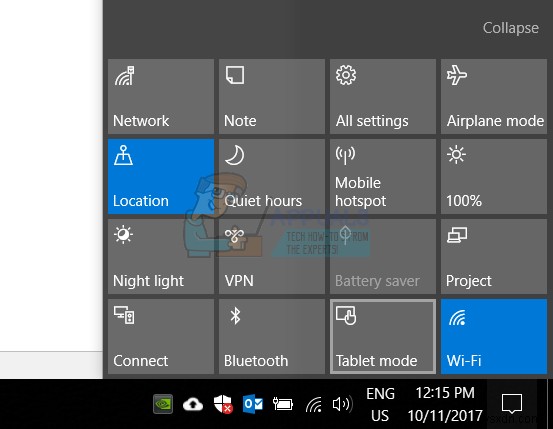This screenshot has height=429, width=553.
Task: Turn off the Location tile
Action: [161, 176]
